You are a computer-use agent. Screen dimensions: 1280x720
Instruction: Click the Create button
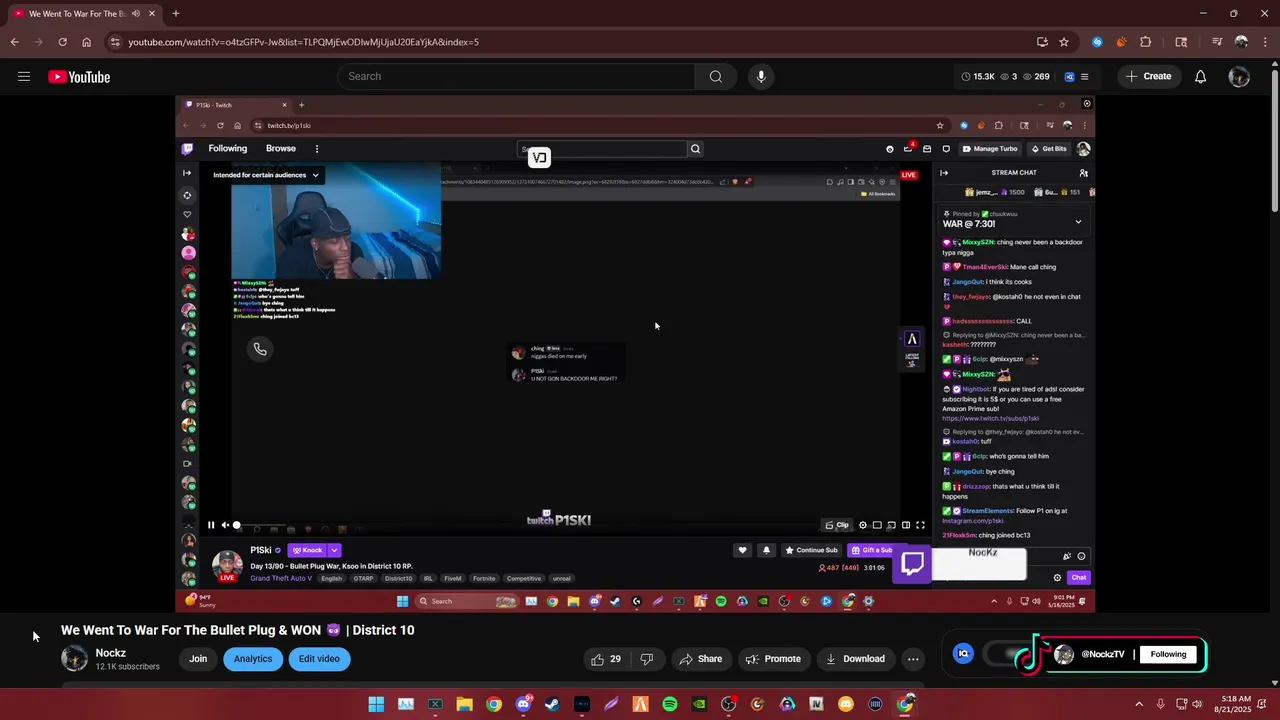coord(1148,76)
